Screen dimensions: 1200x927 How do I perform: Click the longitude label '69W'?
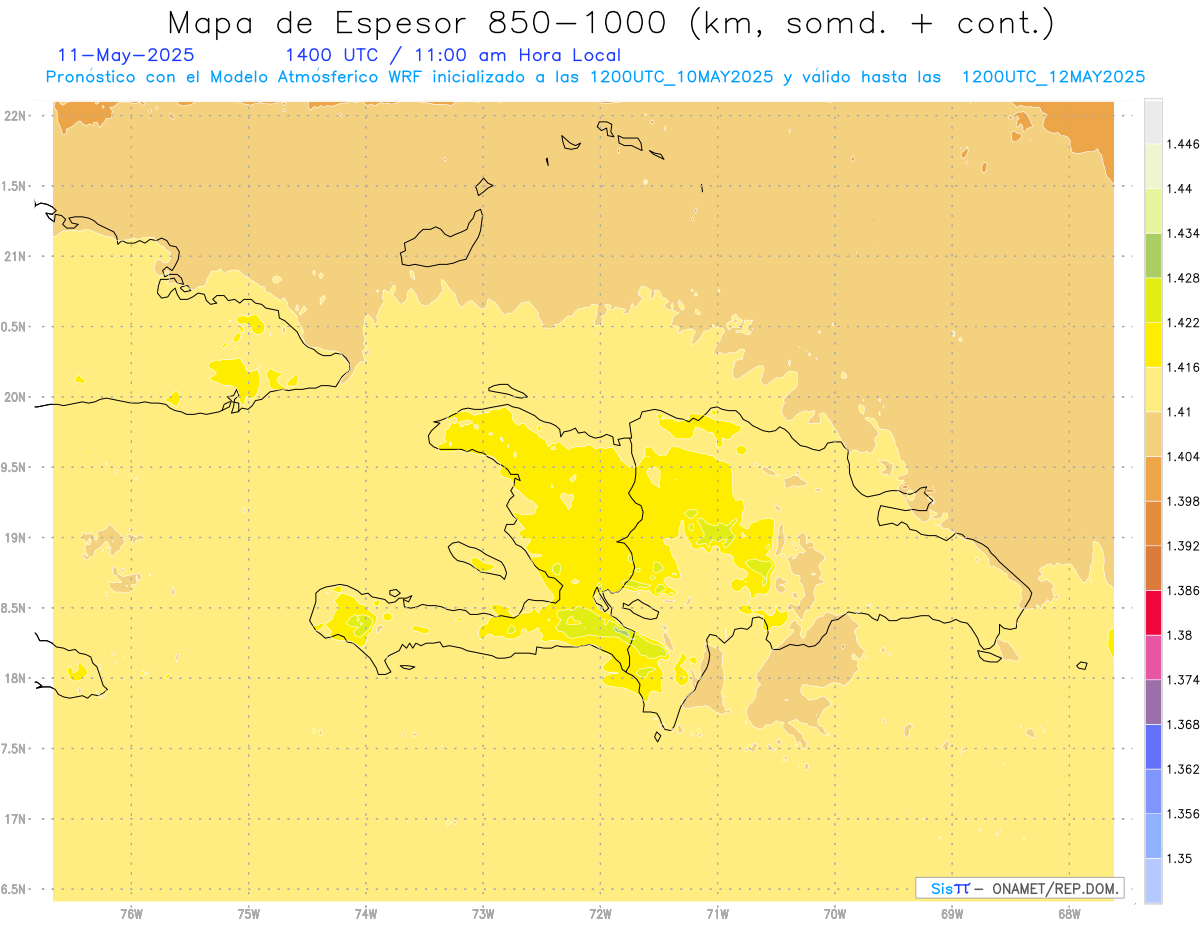(x=952, y=913)
